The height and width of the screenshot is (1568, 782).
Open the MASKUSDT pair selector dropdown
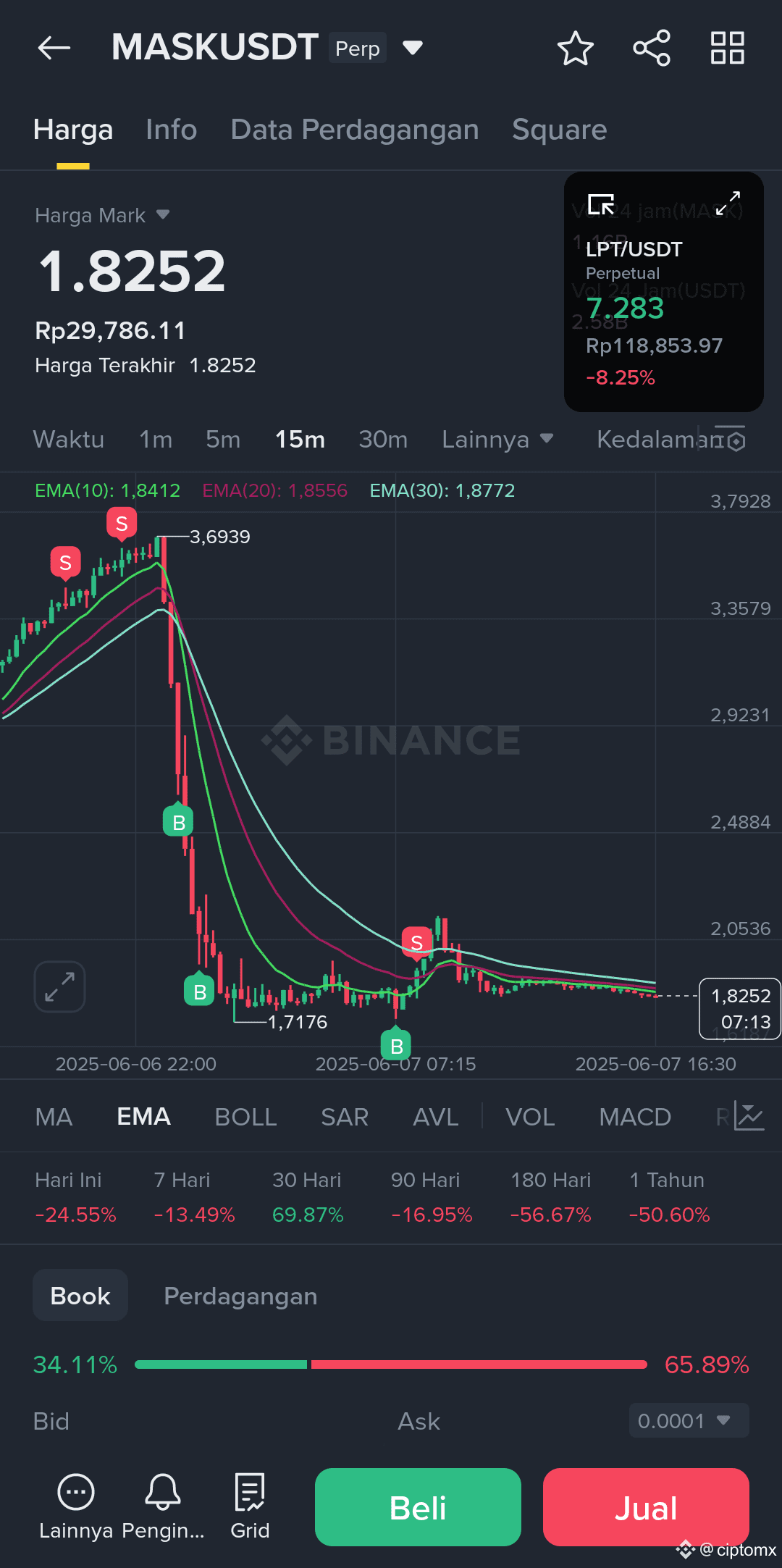point(413,48)
